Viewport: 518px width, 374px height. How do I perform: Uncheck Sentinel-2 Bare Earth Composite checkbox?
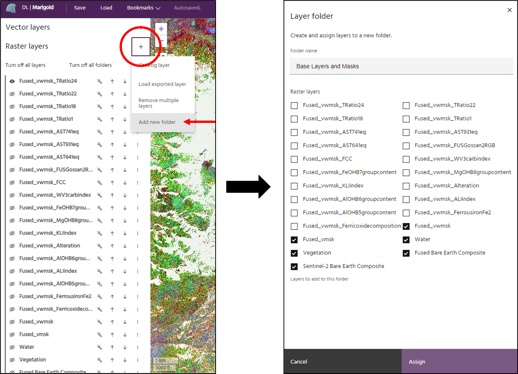pyautogui.click(x=294, y=267)
